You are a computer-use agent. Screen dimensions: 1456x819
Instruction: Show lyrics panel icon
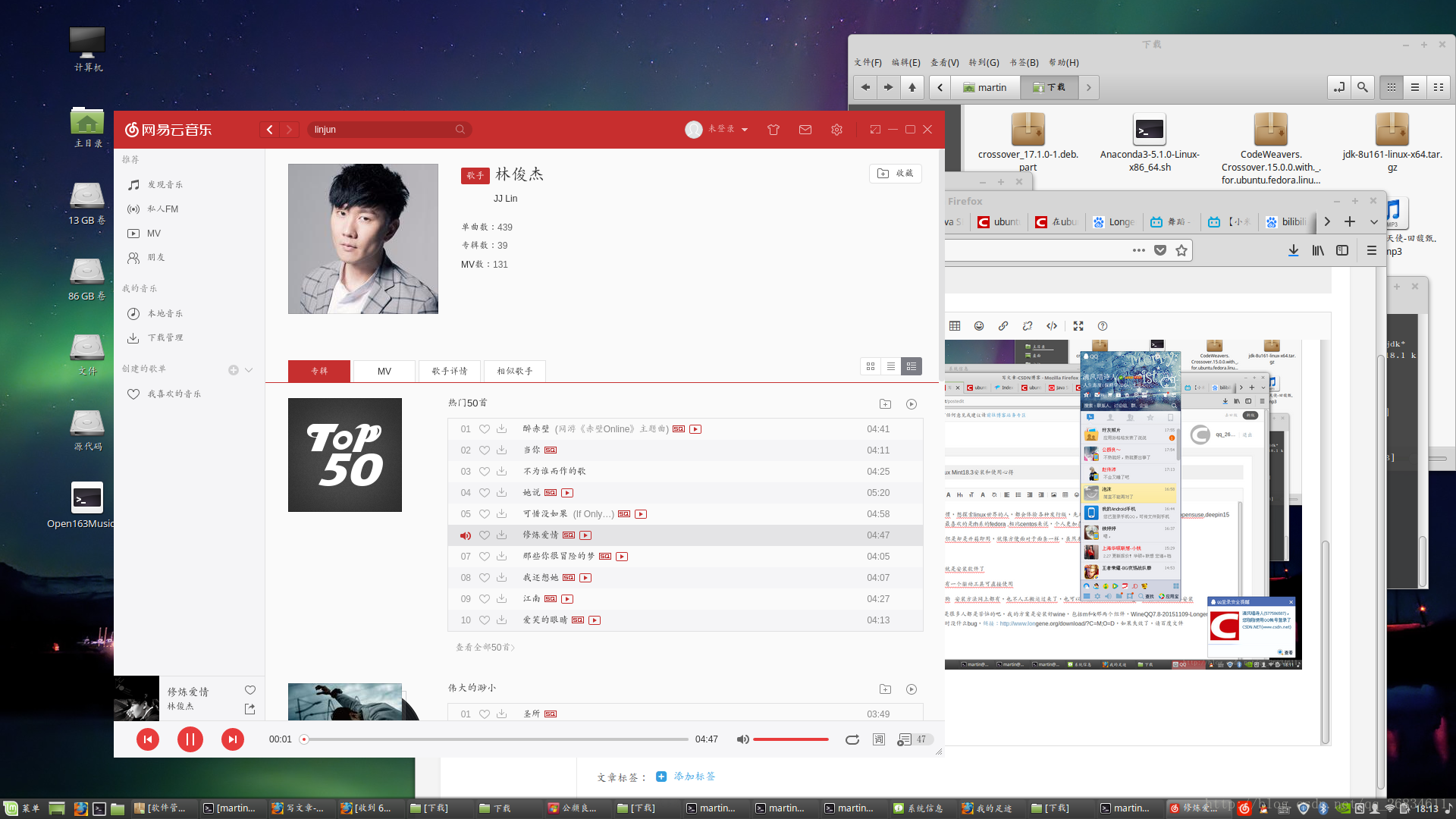pos(879,739)
